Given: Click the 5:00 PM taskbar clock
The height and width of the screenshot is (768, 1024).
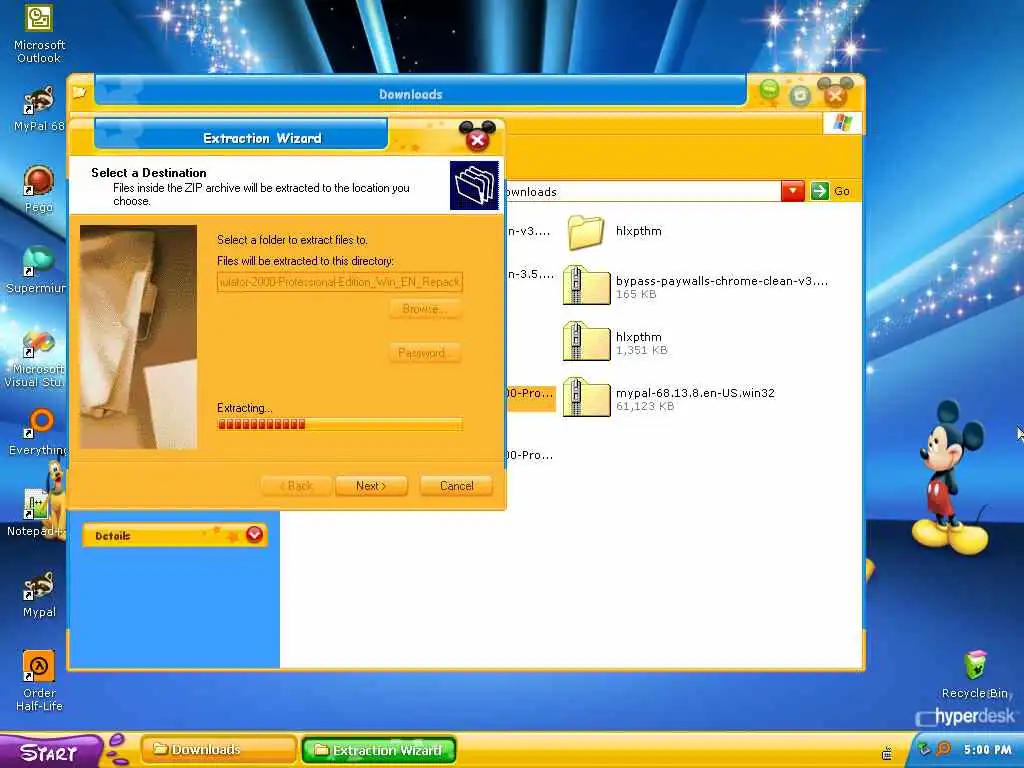Looking at the screenshot, I should (x=987, y=750).
